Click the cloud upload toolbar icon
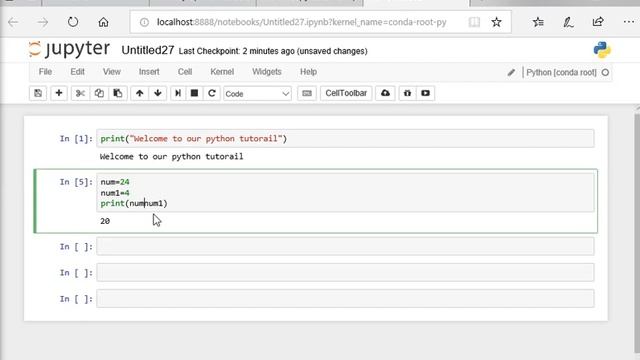The height and width of the screenshot is (360, 640). 385,93
